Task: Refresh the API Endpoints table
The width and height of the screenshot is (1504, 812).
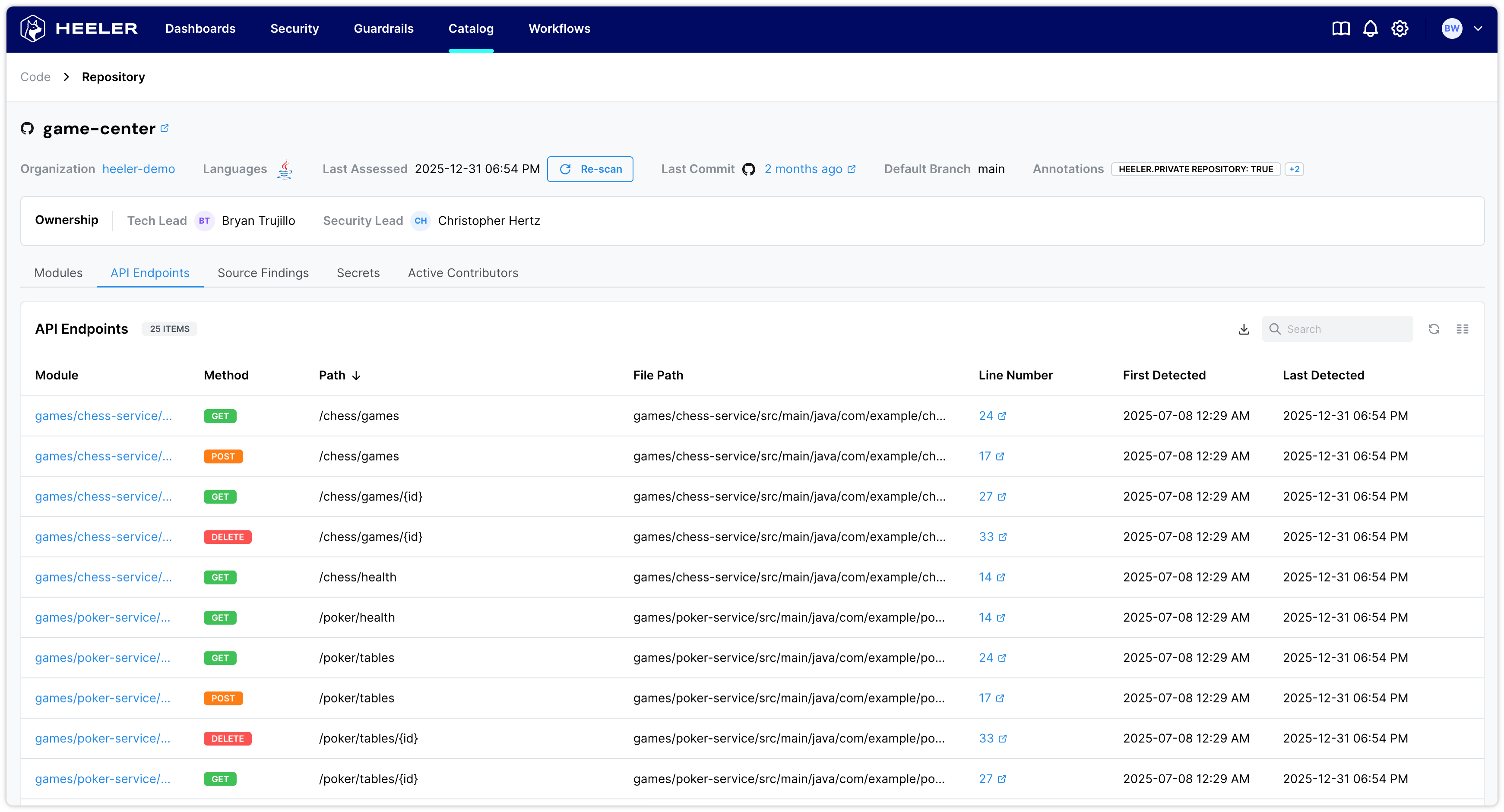Action: point(1433,329)
